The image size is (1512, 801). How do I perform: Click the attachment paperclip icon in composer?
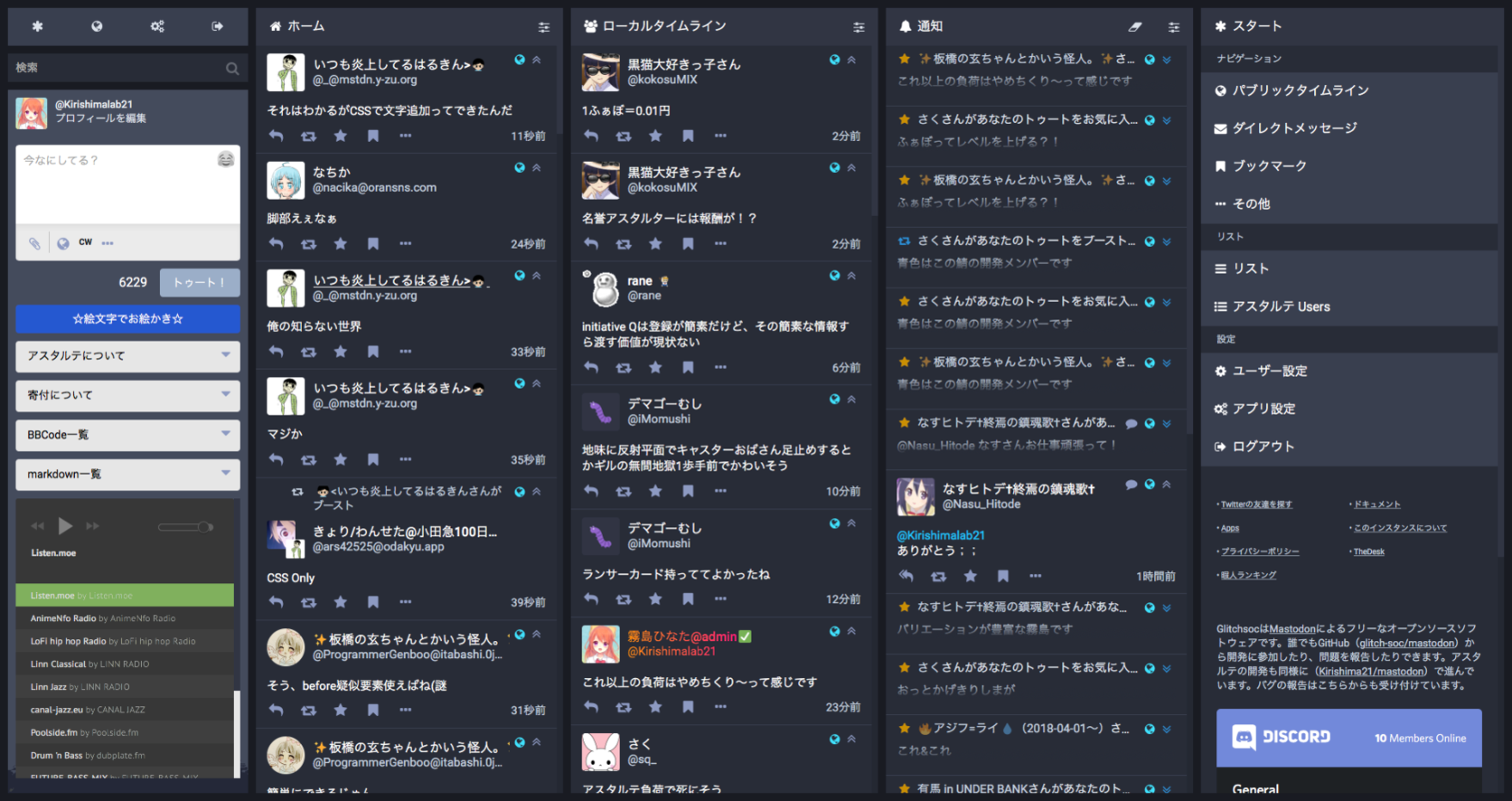point(34,243)
